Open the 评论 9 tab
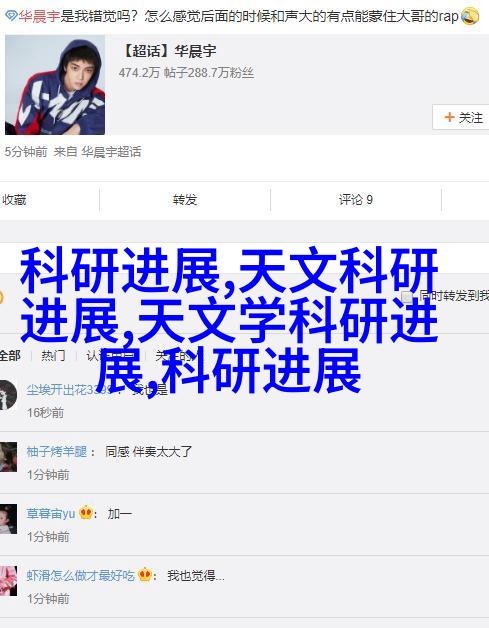The height and width of the screenshot is (628, 489). tap(356, 199)
